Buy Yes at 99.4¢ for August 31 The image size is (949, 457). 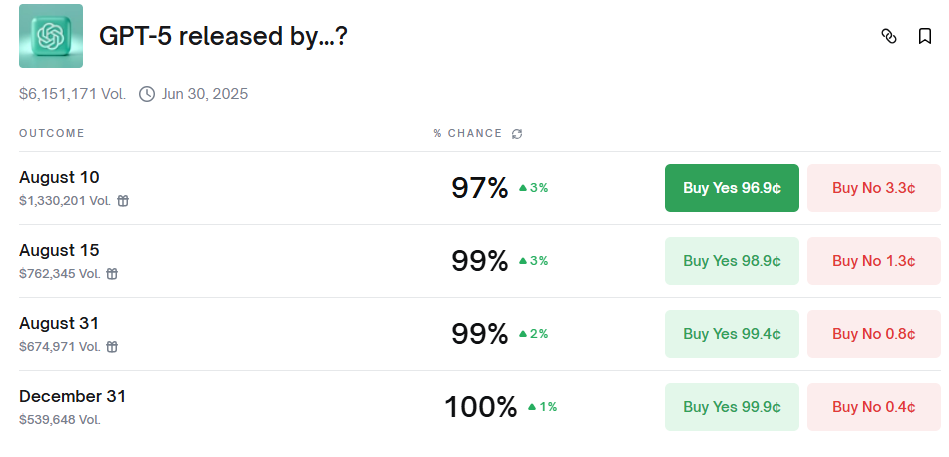pos(732,334)
